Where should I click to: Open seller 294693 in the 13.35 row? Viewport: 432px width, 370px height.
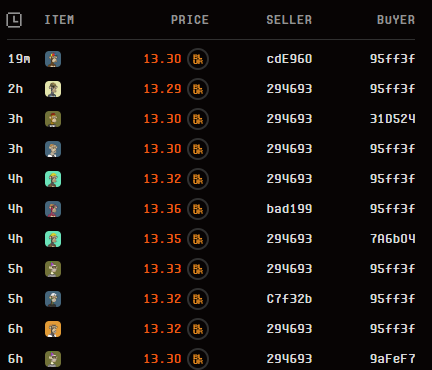pos(289,239)
